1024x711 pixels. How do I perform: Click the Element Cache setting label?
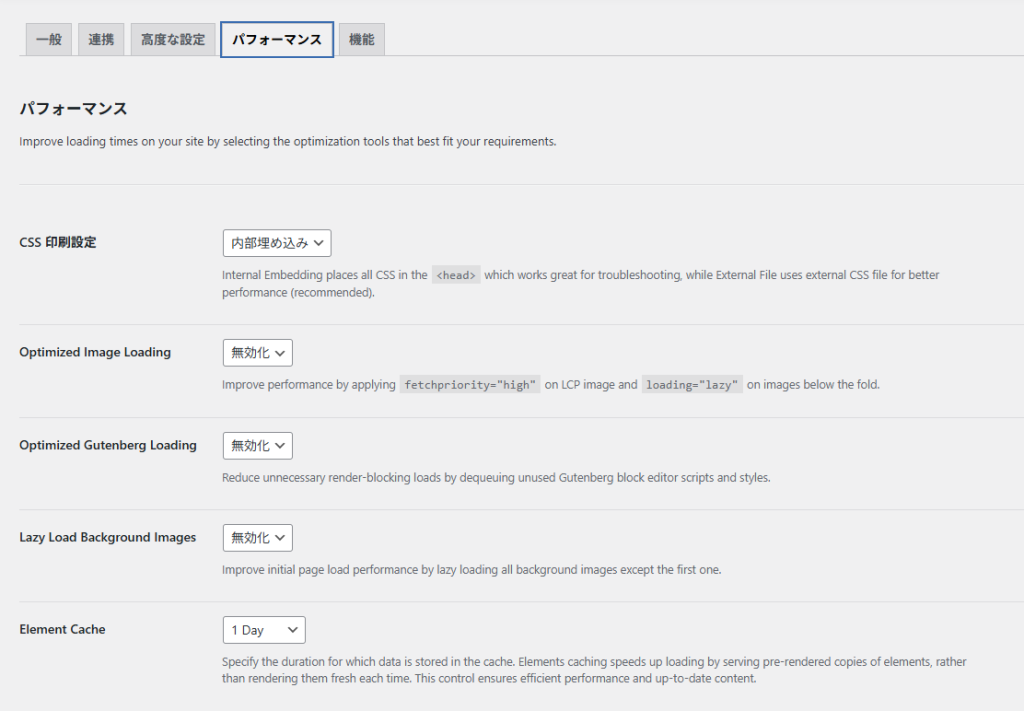tap(62, 629)
